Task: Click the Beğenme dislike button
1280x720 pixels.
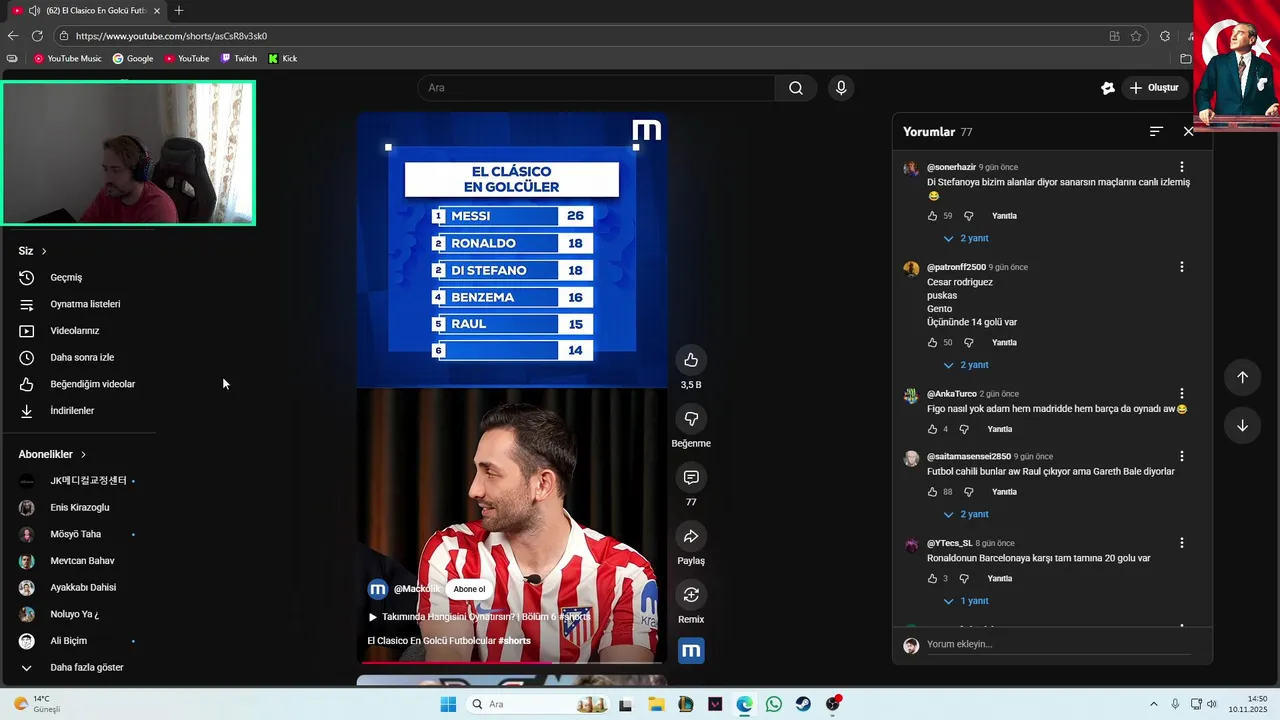Action: [690, 418]
